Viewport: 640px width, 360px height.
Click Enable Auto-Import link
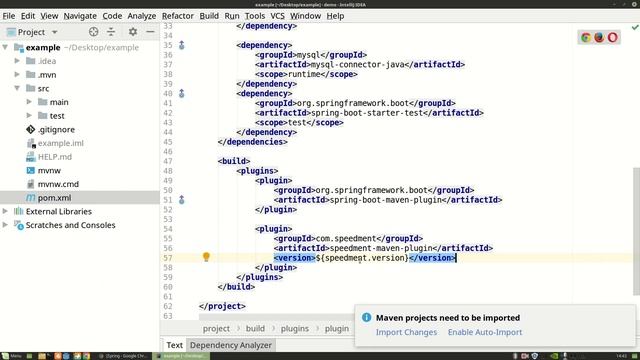[485, 332]
